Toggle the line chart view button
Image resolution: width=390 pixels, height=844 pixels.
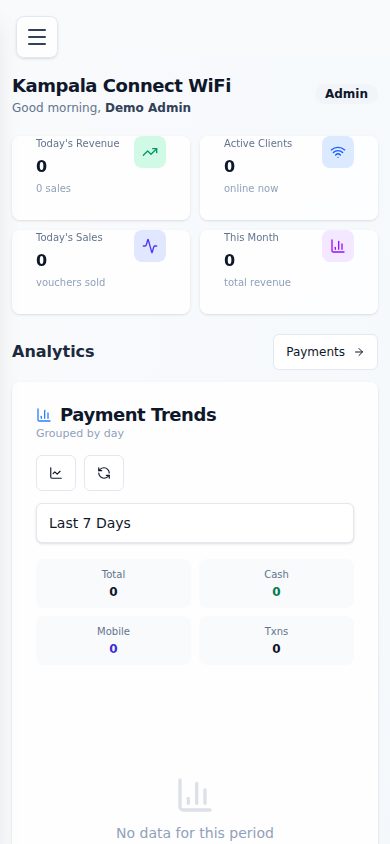pyautogui.click(x=56, y=473)
